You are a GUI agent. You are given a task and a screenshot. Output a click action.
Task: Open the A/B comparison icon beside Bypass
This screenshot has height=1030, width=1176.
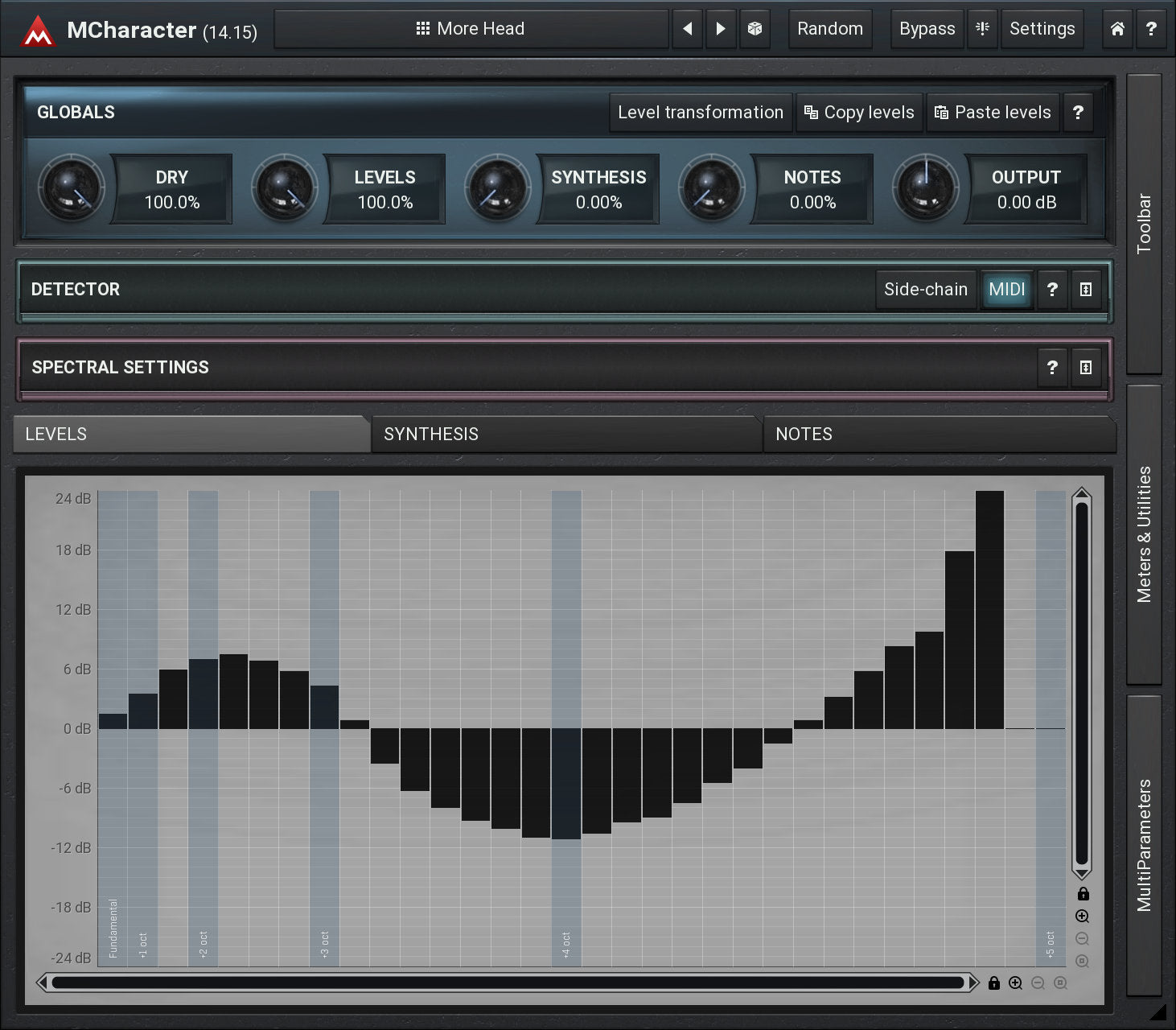982,29
